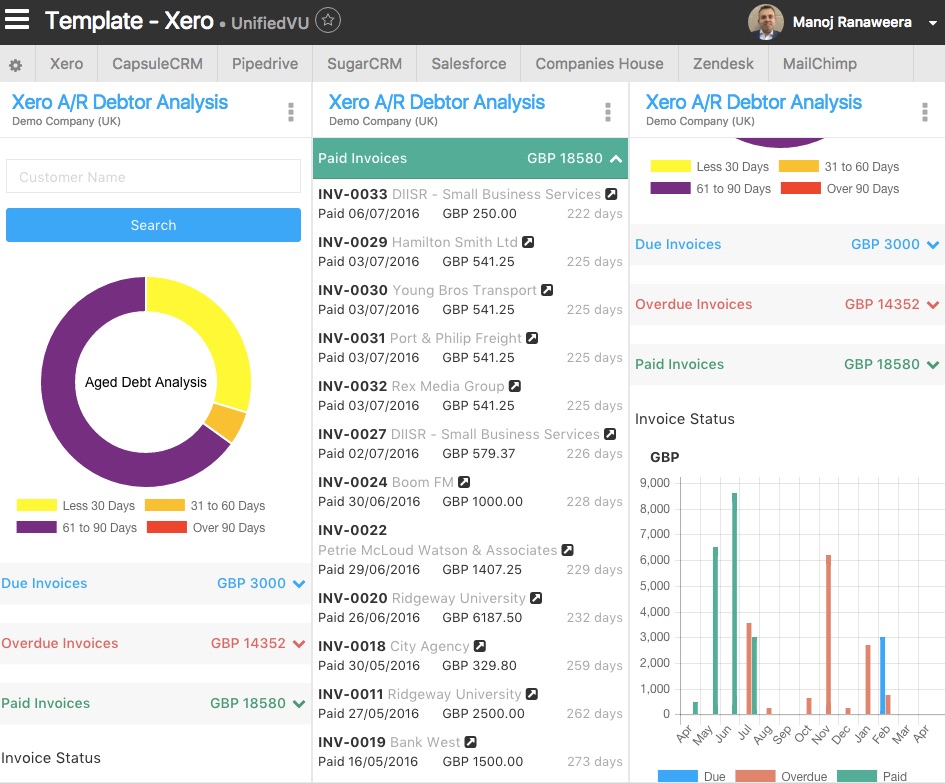The width and height of the screenshot is (945, 783).
Task: Expand Due Invoices in the right panel
Action: tap(787, 244)
